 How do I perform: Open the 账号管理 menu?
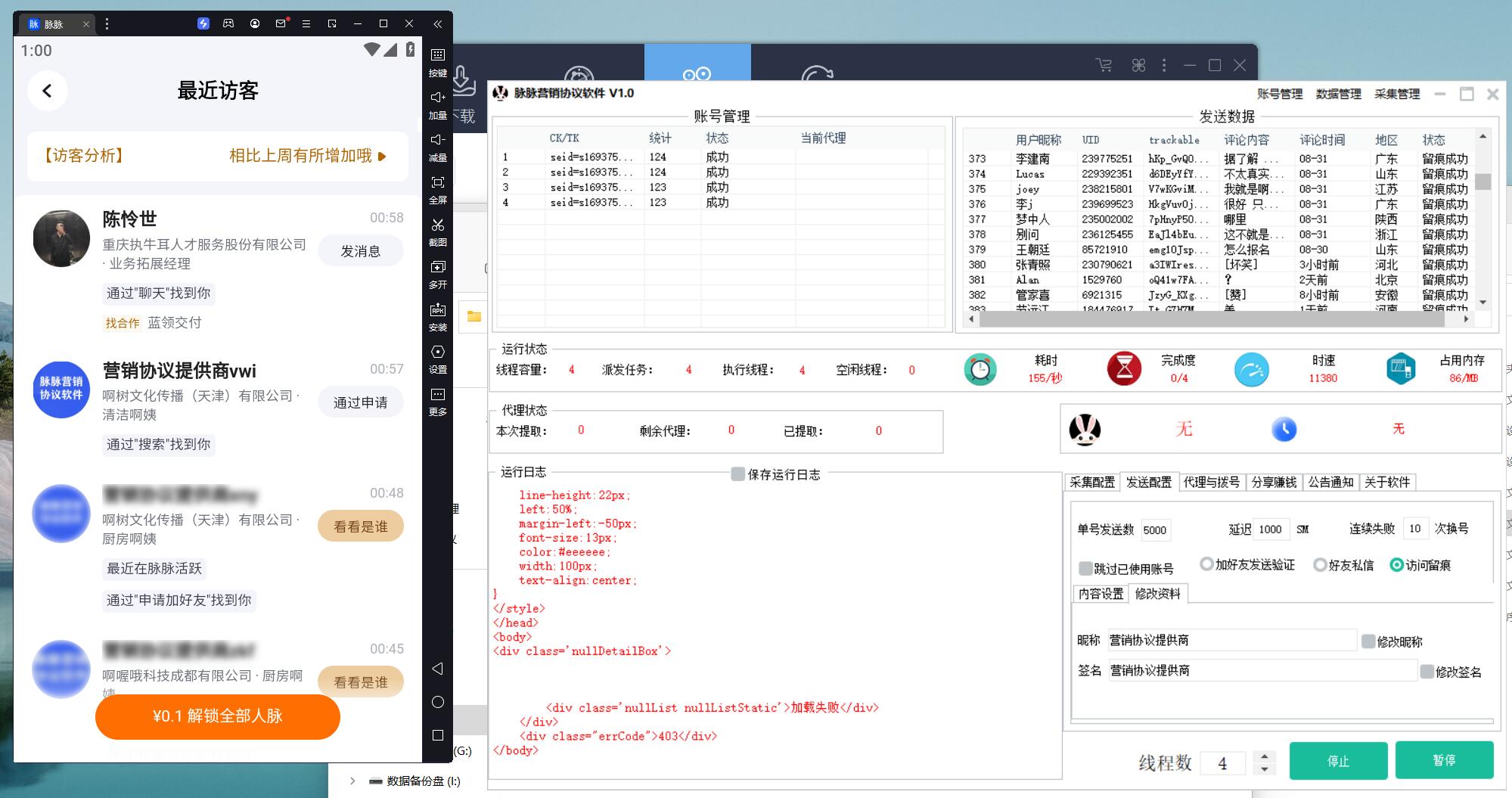(x=1280, y=94)
